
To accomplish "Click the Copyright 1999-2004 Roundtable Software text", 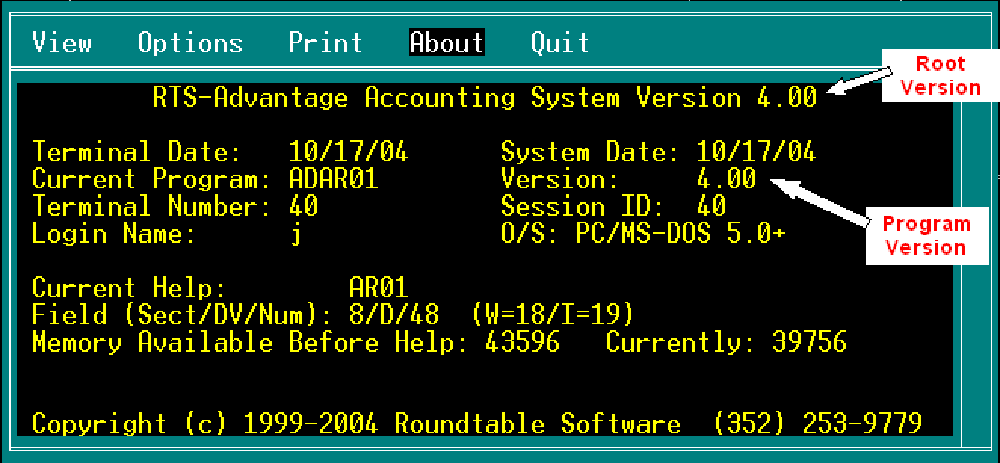I will click(356, 423).
